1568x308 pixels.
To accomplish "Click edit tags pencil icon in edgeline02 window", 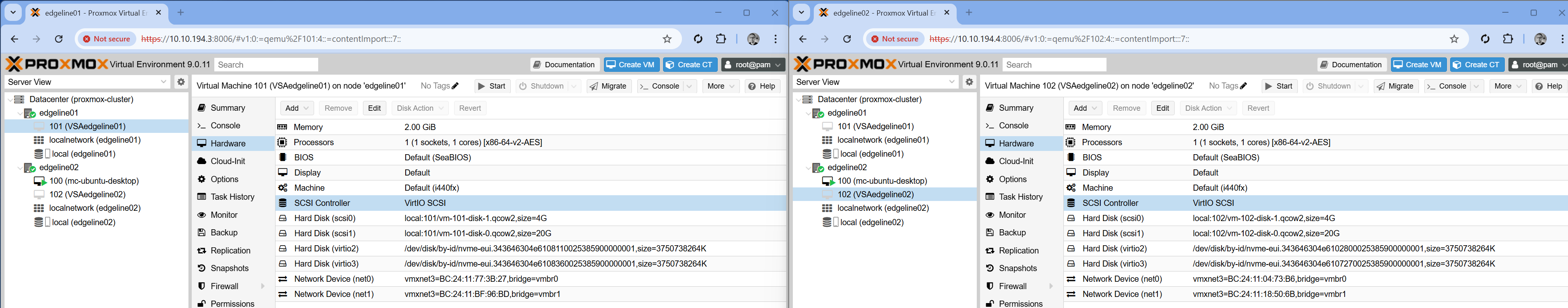I will point(1244,86).
